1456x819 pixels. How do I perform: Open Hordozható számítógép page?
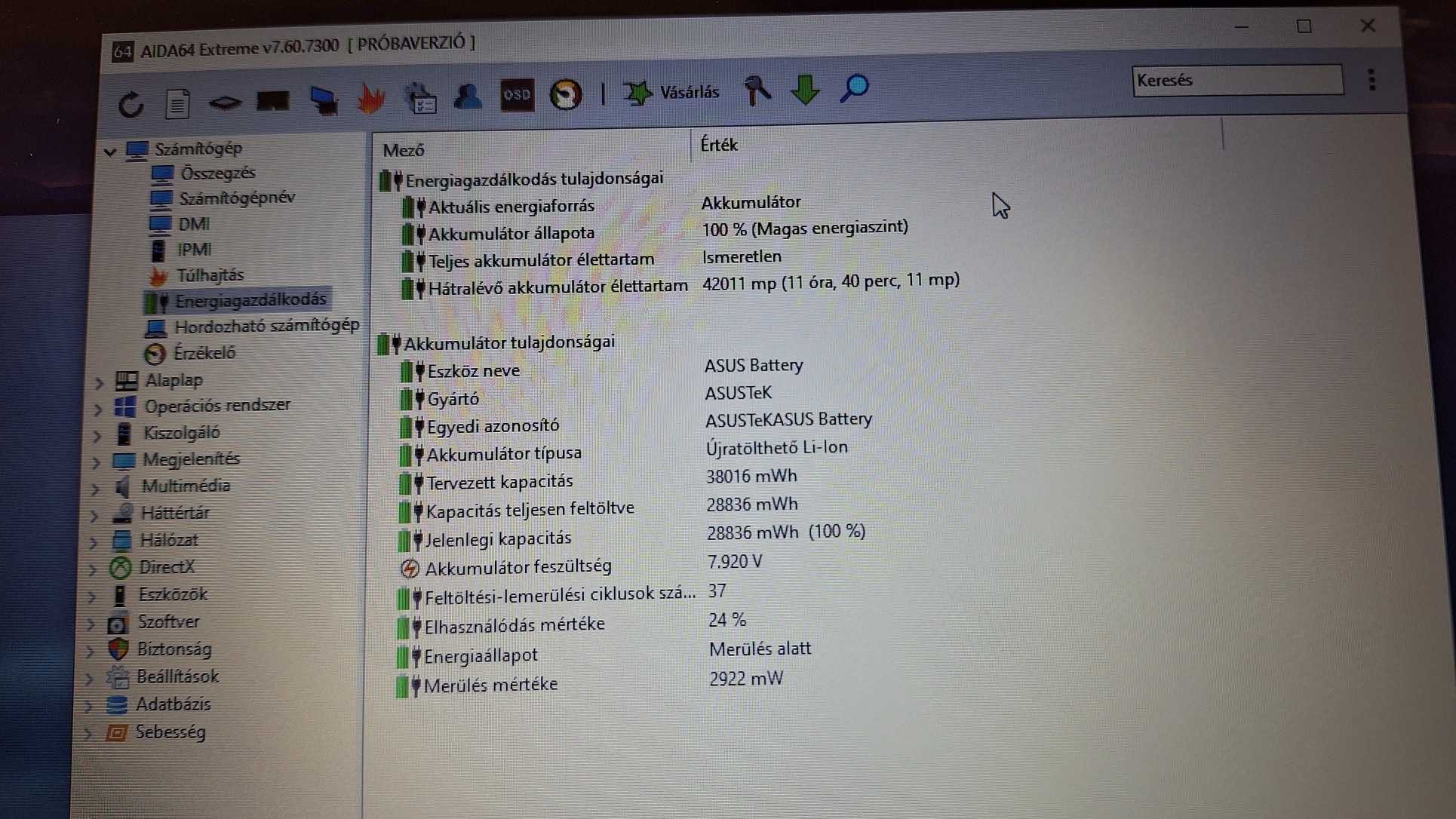point(266,327)
